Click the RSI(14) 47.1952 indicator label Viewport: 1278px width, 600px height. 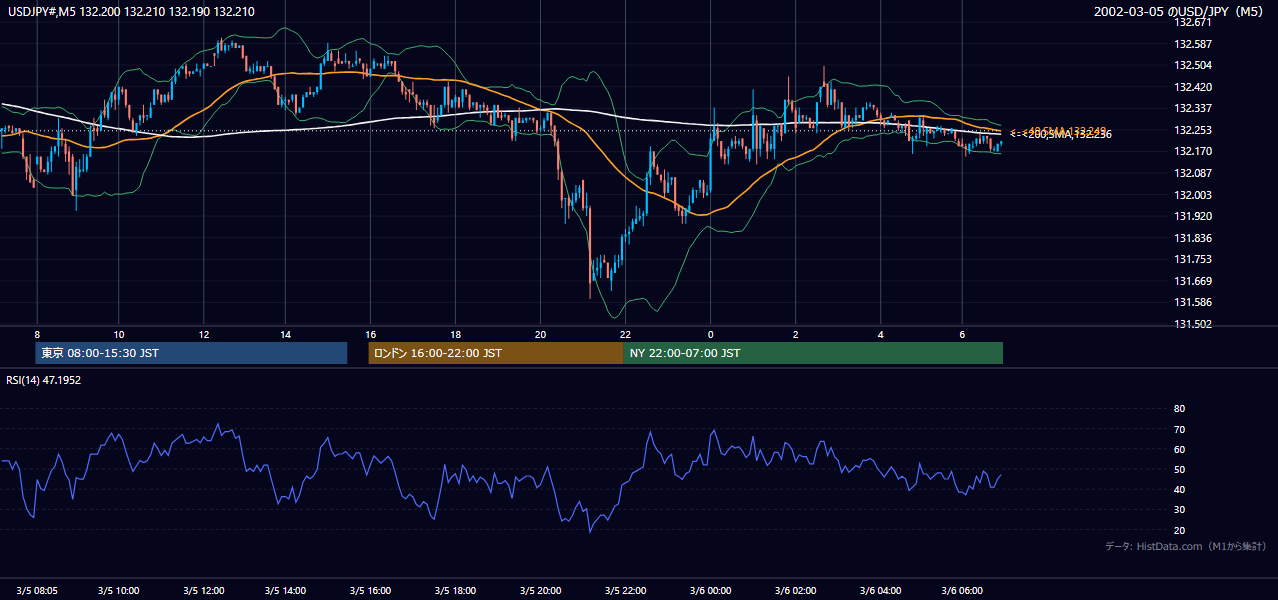[x=44, y=380]
